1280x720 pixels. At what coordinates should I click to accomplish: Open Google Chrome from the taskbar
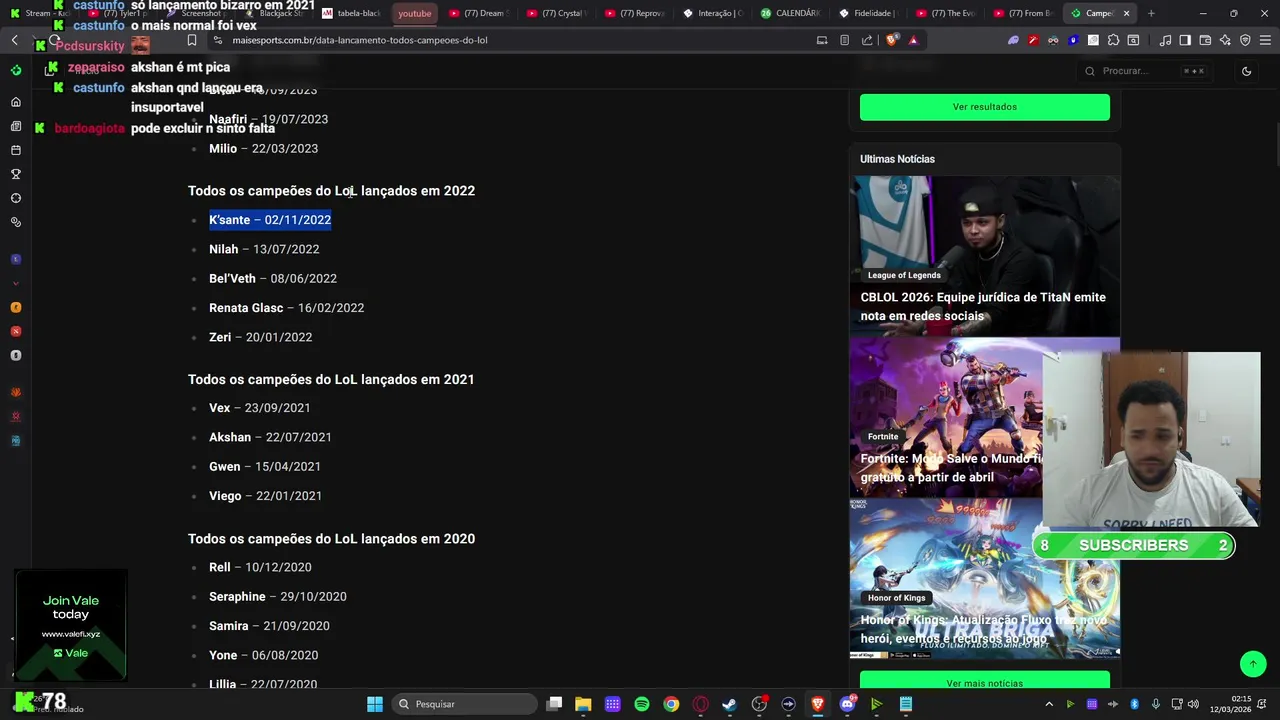pyautogui.click(x=671, y=704)
